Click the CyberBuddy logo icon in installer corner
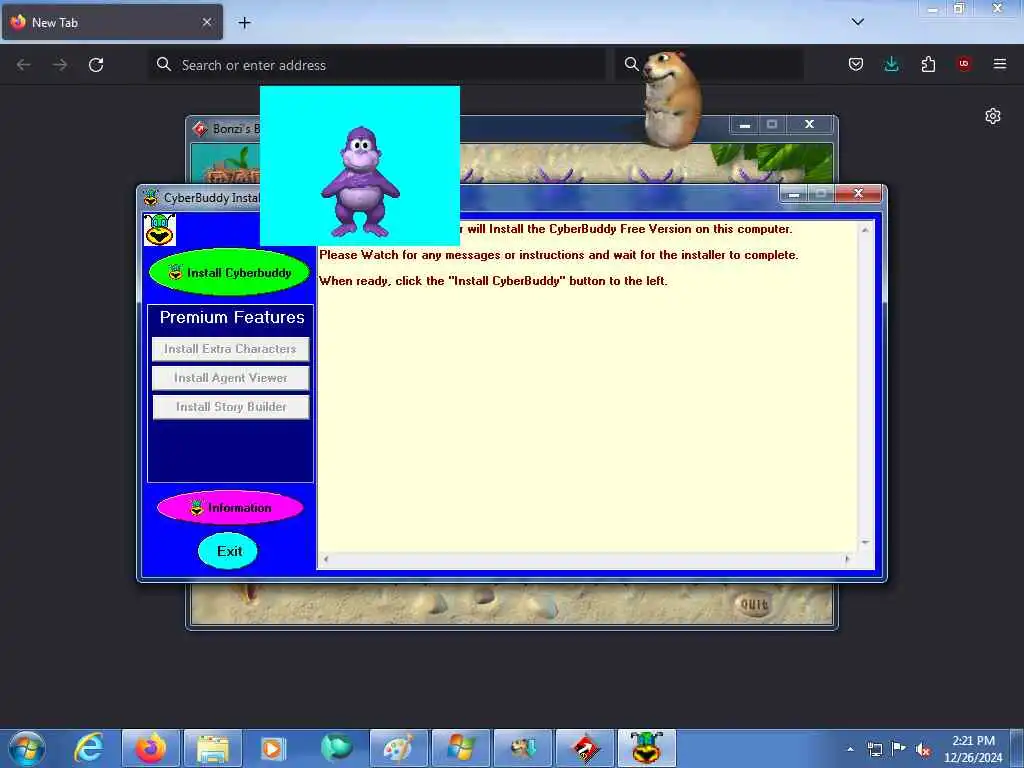Screen dimensions: 1024x768 pos(159,230)
